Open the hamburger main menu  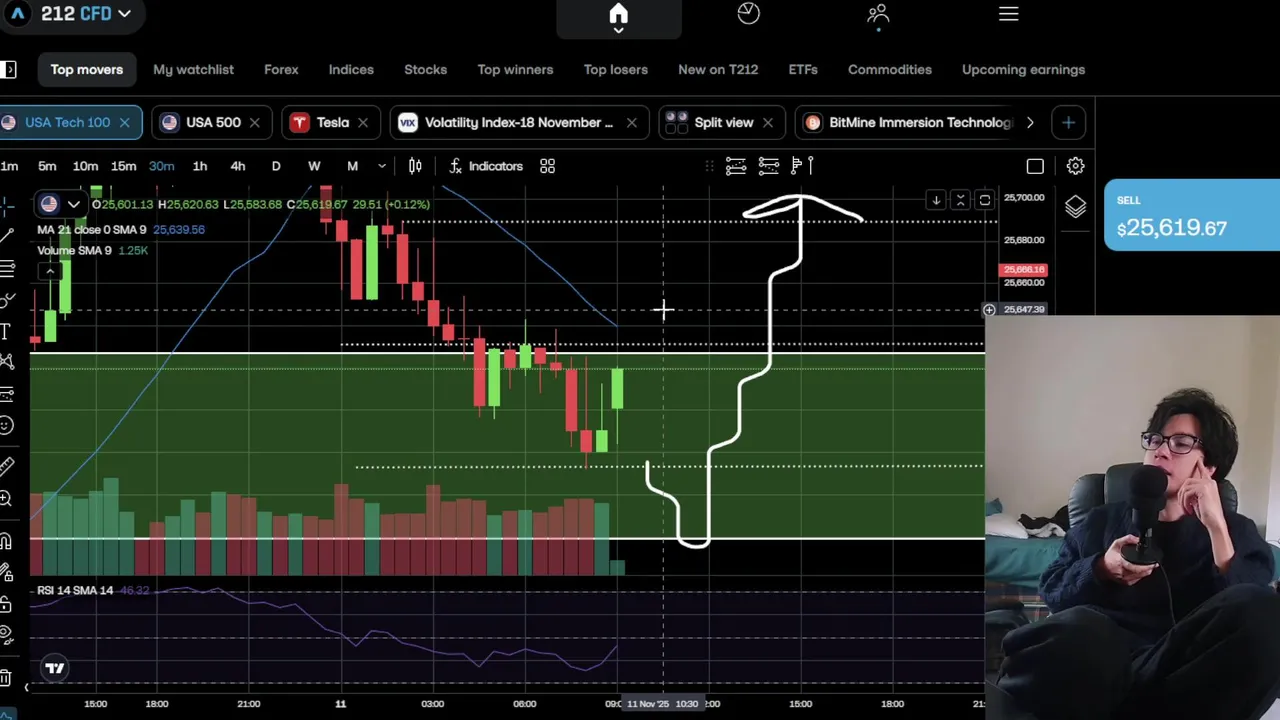pos(1008,14)
